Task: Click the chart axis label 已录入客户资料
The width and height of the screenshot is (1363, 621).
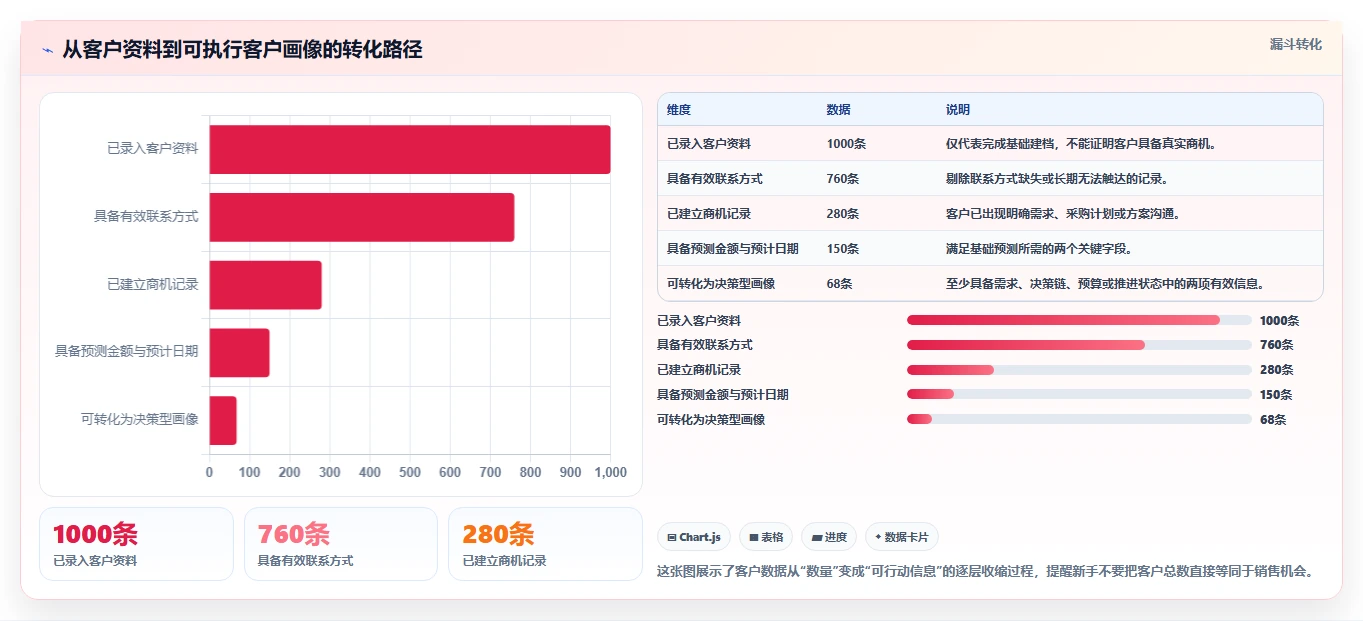Action: pyautogui.click(x=152, y=149)
